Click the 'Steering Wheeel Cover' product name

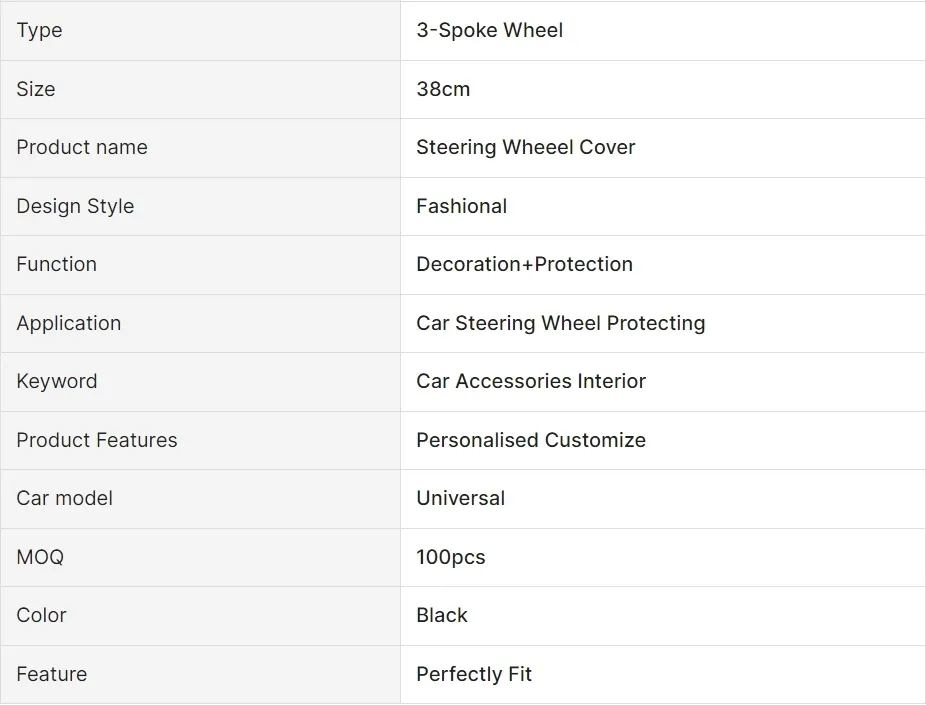click(525, 147)
